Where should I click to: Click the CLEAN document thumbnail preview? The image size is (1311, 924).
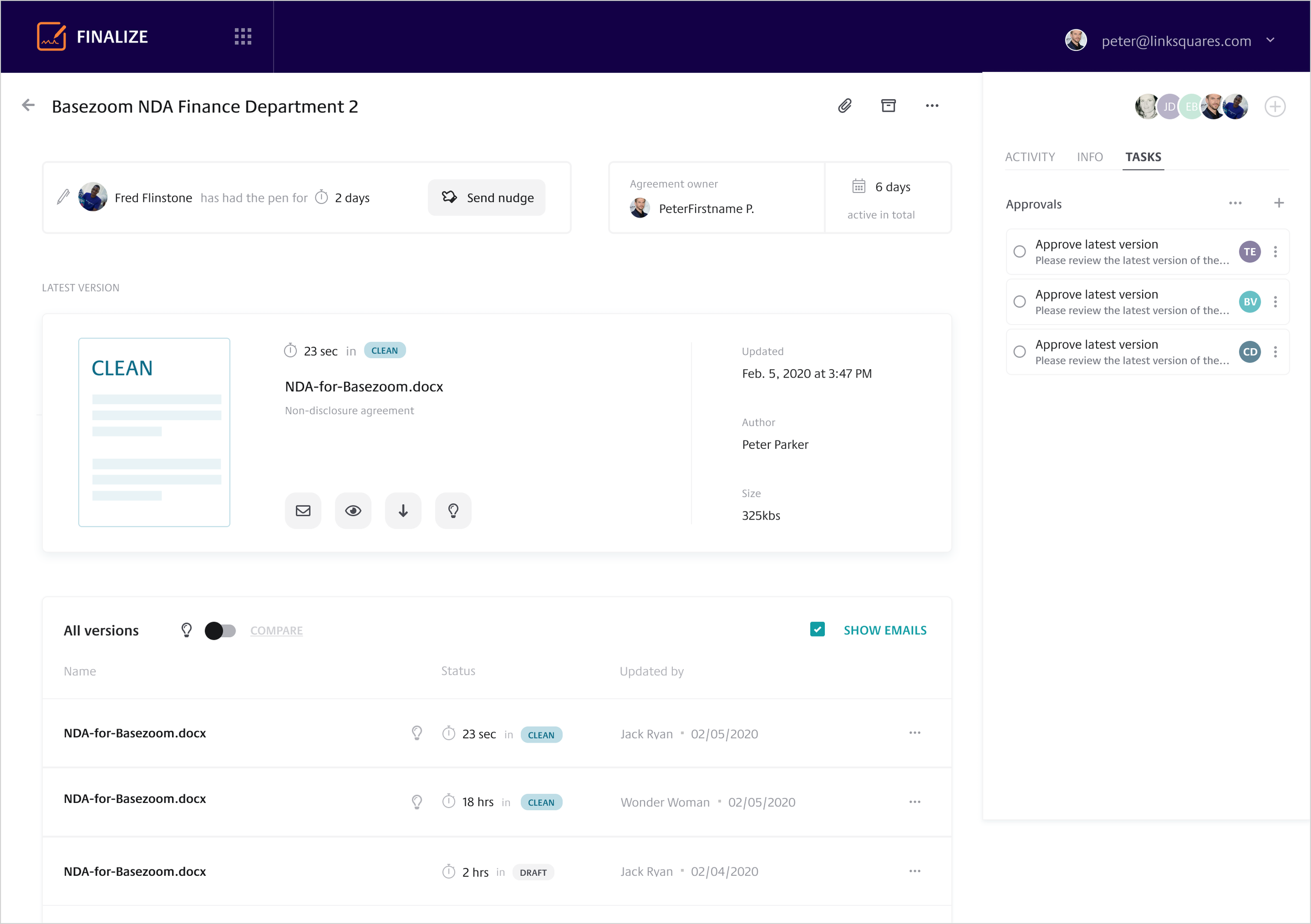click(154, 432)
